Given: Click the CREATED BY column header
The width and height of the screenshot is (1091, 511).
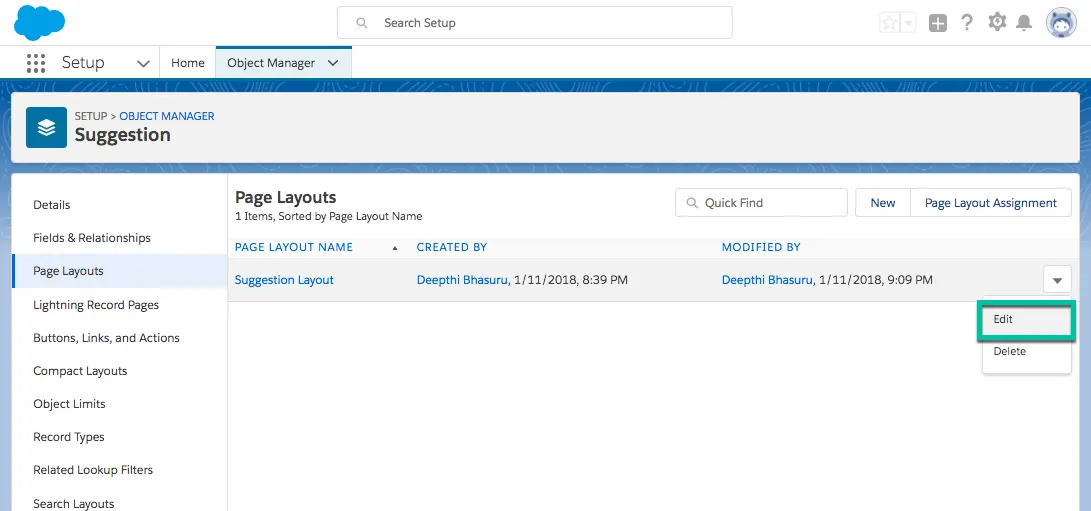Looking at the screenshot, I should (x=452, y=247).
